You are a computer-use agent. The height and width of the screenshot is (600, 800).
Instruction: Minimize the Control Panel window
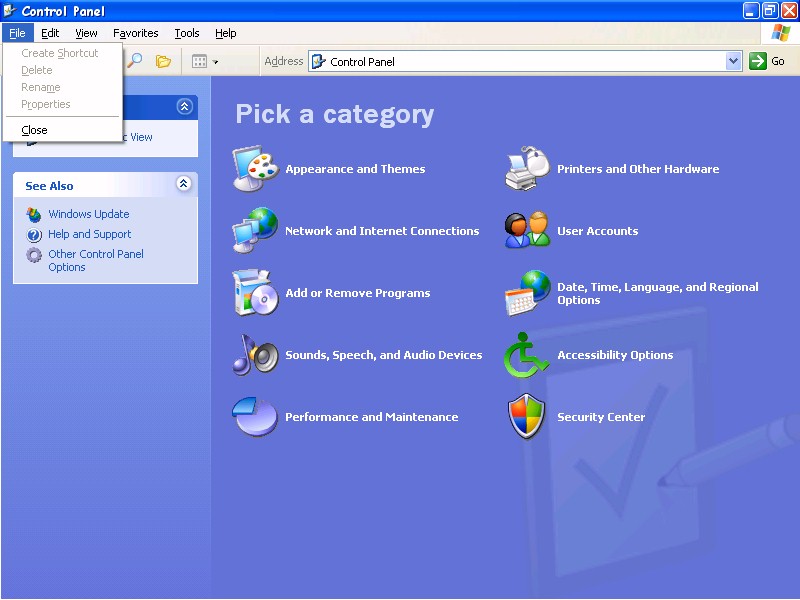(751, 10)
